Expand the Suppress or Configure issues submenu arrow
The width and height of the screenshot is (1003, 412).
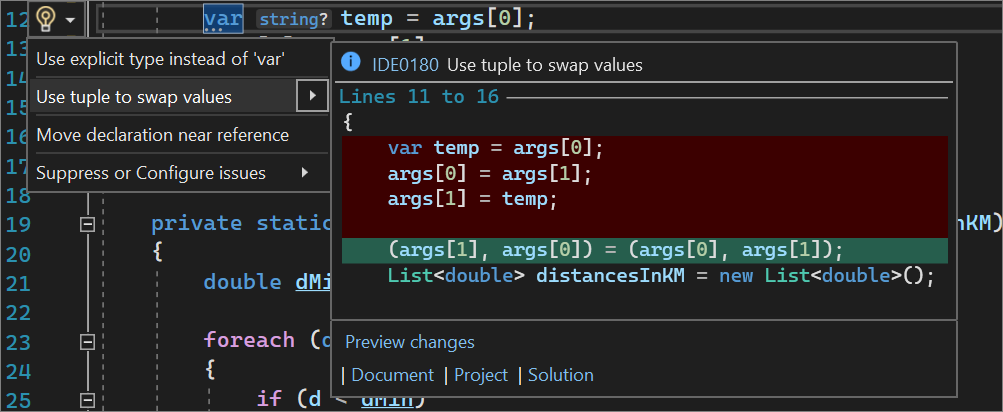point(305,172)
